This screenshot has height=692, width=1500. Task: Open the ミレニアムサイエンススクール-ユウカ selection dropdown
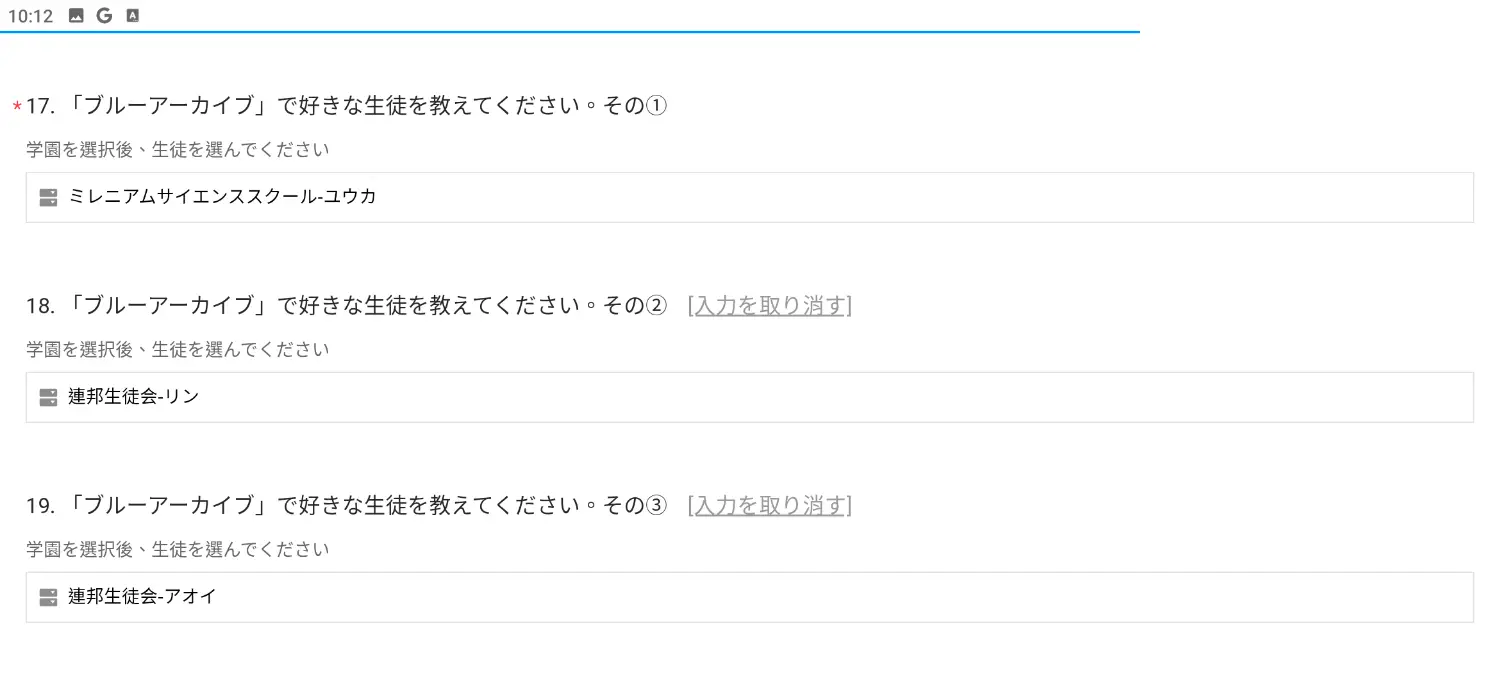click(x=750, y=197)
